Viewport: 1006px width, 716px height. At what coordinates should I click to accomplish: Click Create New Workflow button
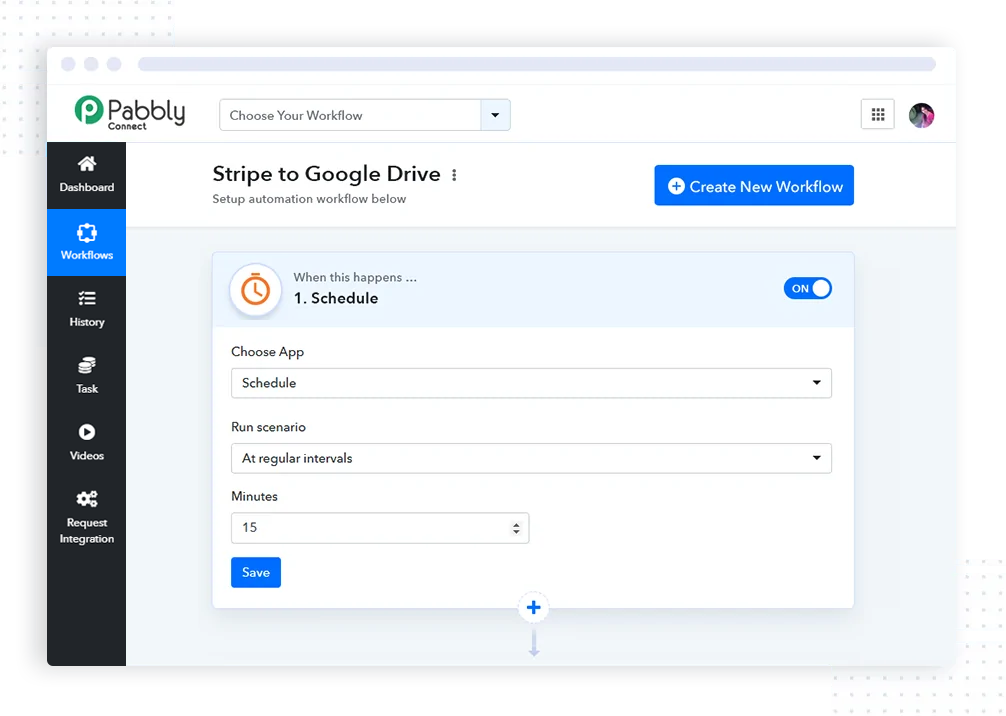754,185
